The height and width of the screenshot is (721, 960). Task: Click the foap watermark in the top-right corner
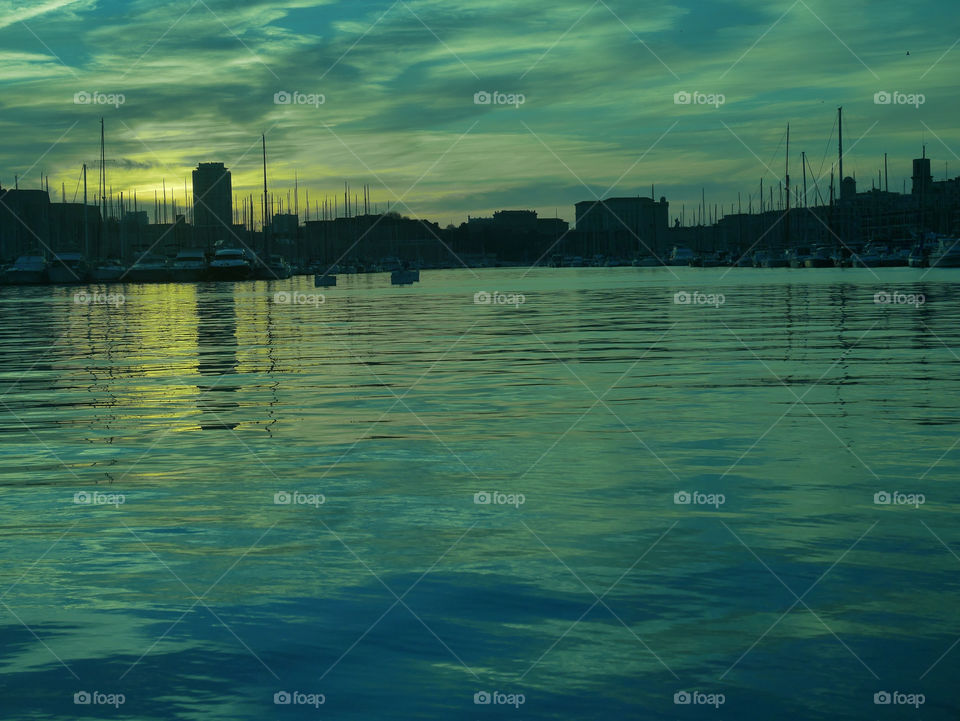899,99
